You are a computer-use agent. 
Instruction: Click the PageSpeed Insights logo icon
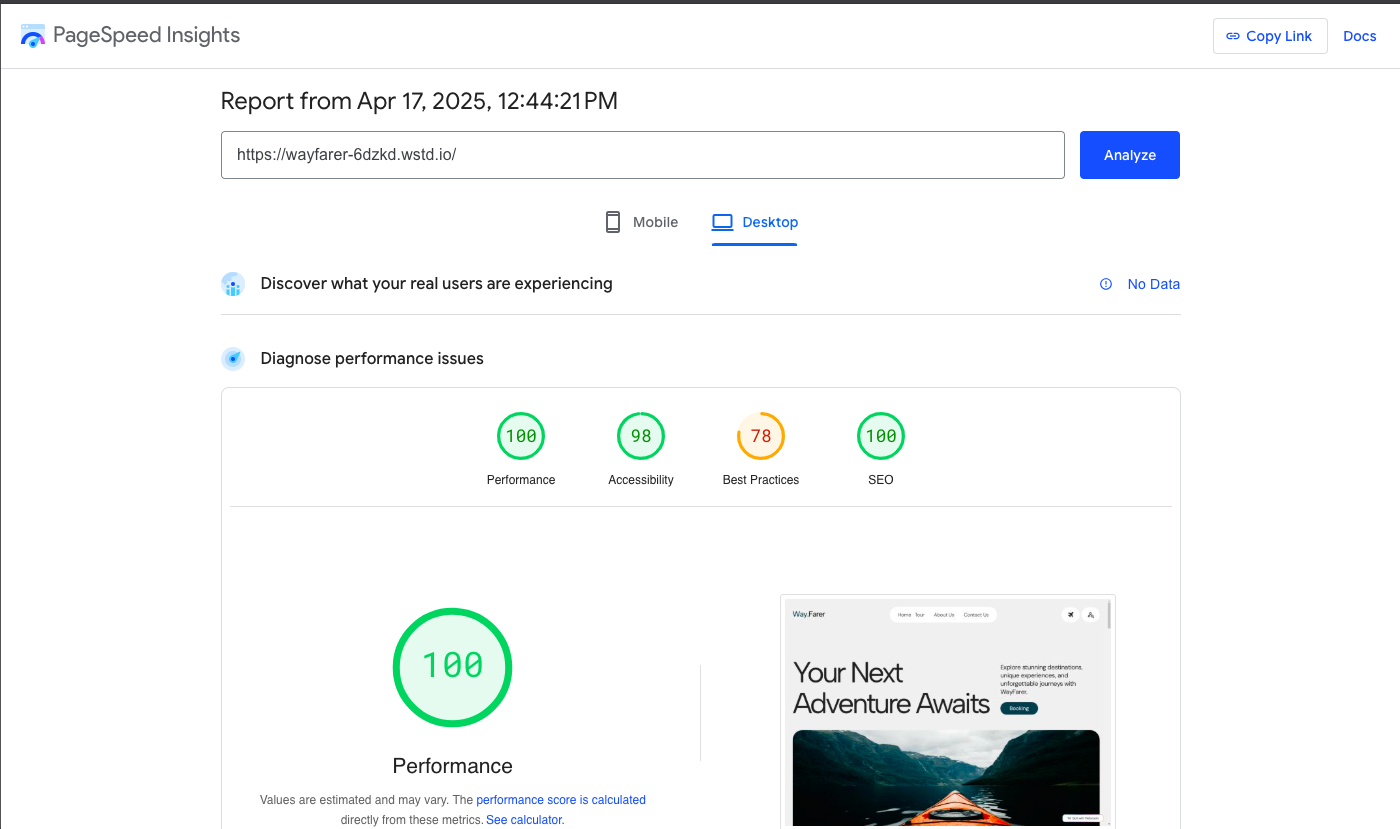[x=33, y=36]
